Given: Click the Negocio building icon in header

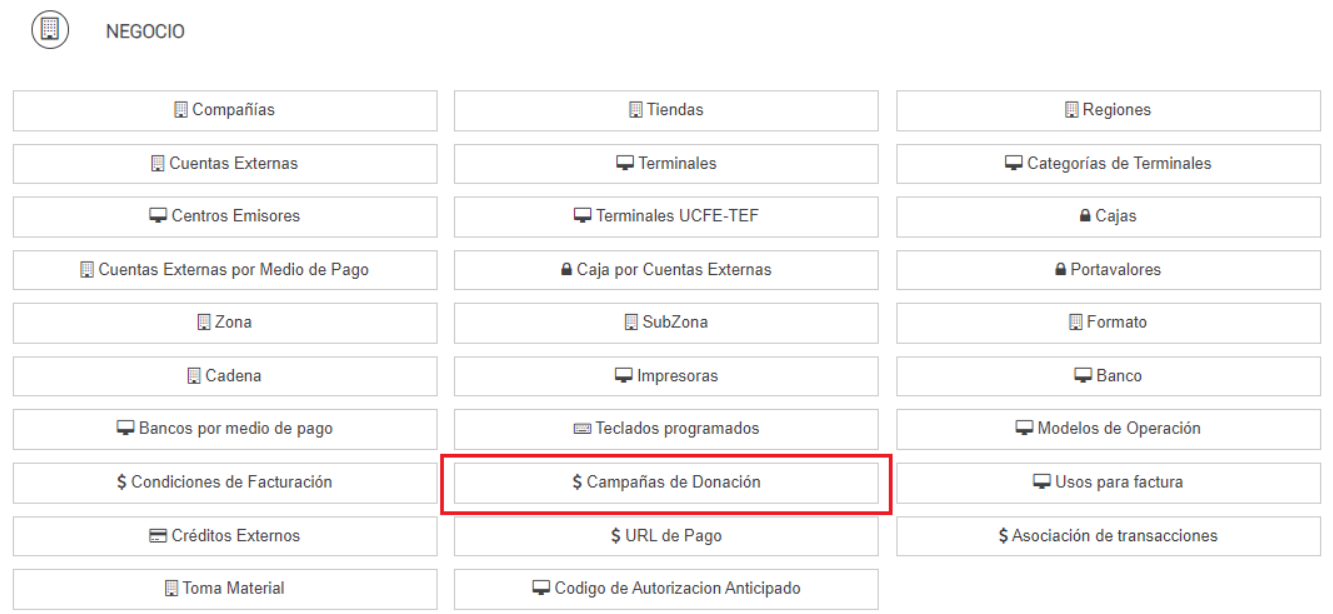Looking at the screenshot, I should pyautogui.click(x=50, y=30).
